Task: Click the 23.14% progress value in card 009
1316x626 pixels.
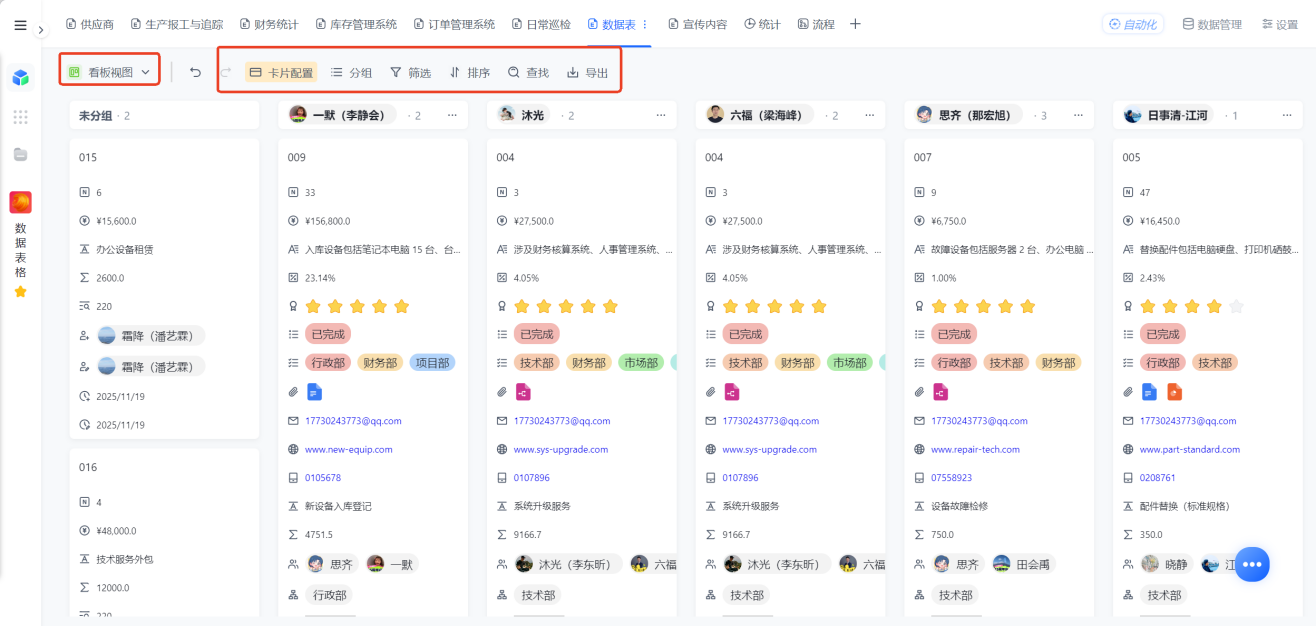Action: (320, 278)
